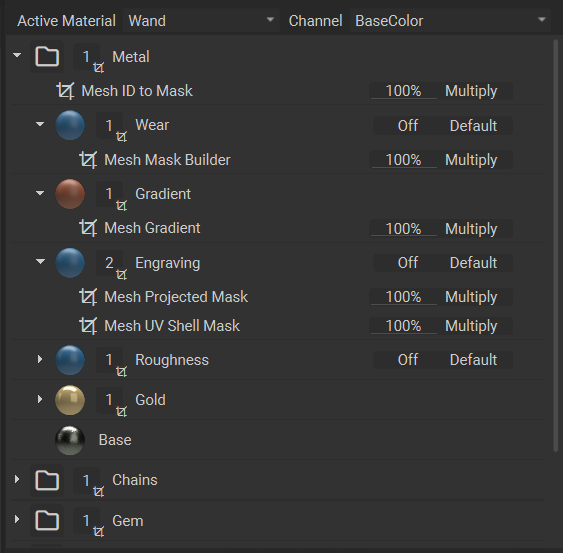Collapse the Gradient layer arrow

click(x=40, y=193)
